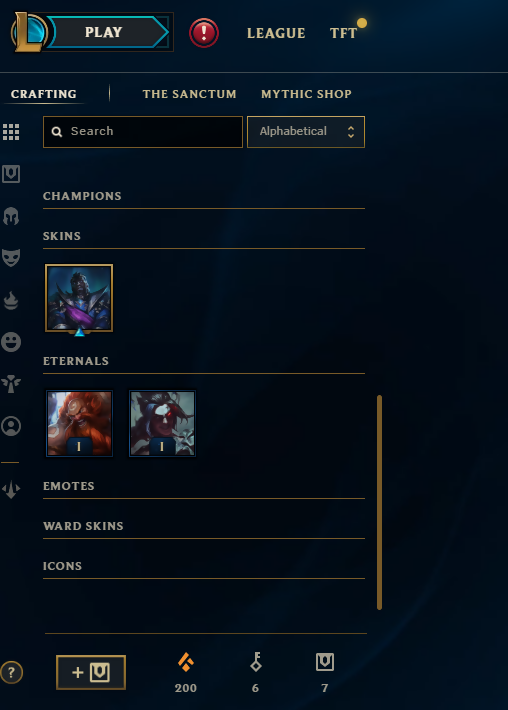Filter loot by ward skins icon
The image size is (508, 710).
(x=11, y=384)
